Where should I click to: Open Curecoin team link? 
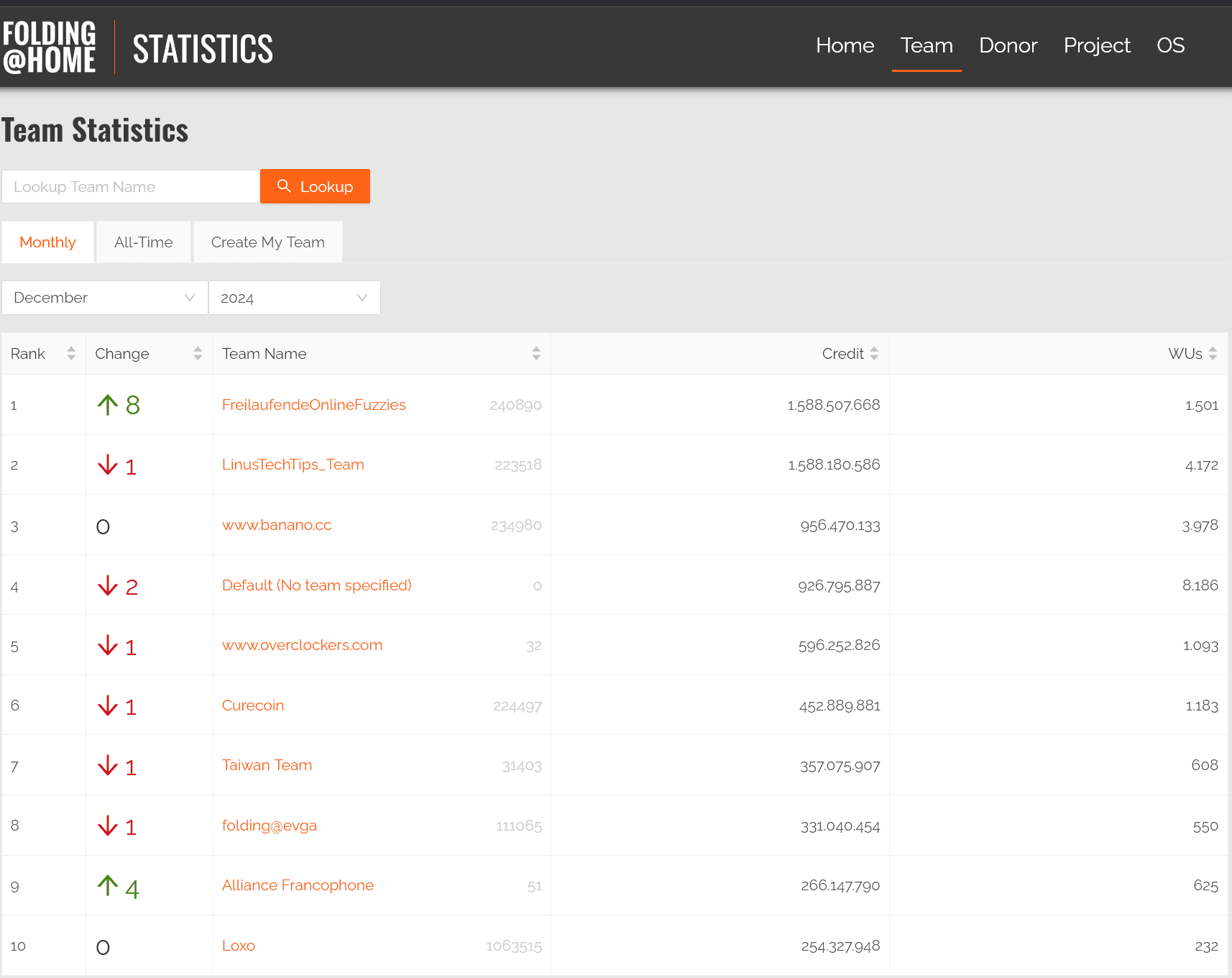(253, 705)
